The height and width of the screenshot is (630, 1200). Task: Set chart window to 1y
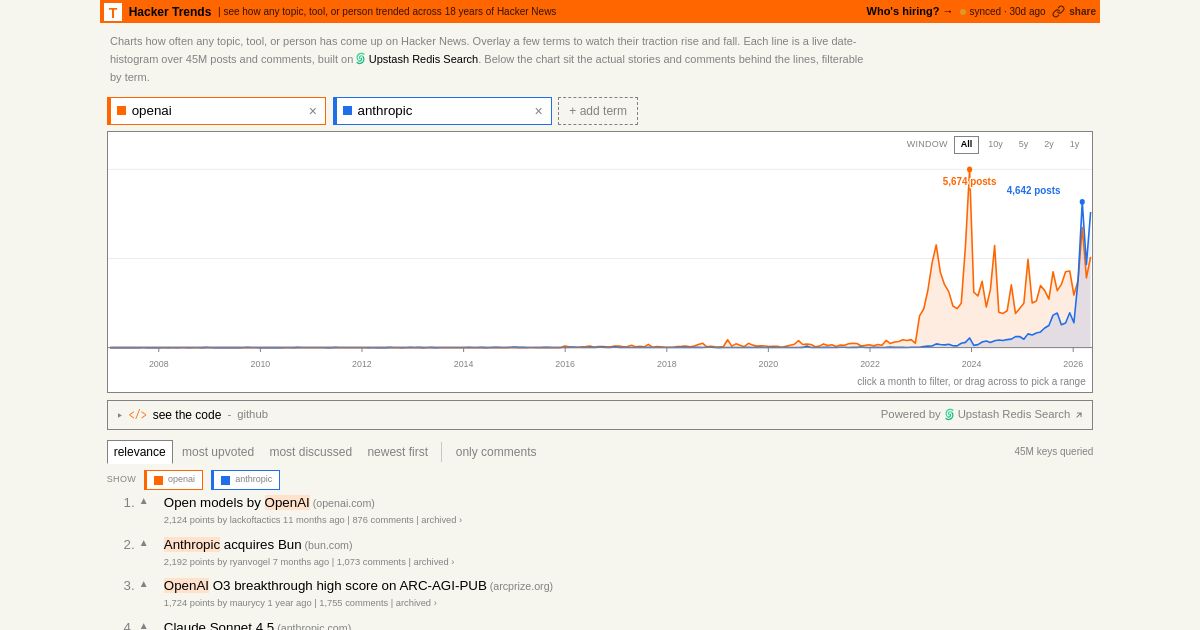coord(1075,145)
